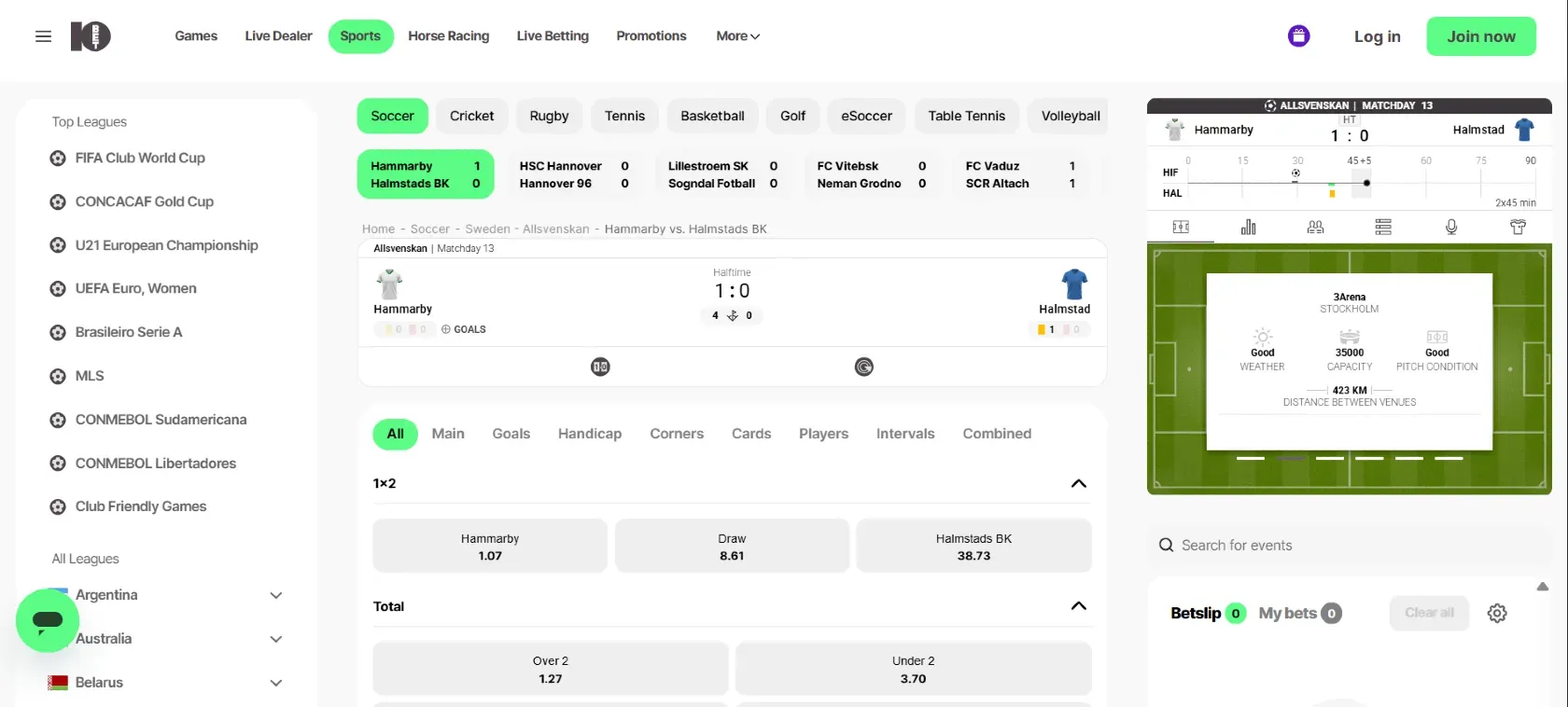Open the standings table list icon
This screenshot has width=1568, height=707.
pyautogui.click(x=1383, y=227)
